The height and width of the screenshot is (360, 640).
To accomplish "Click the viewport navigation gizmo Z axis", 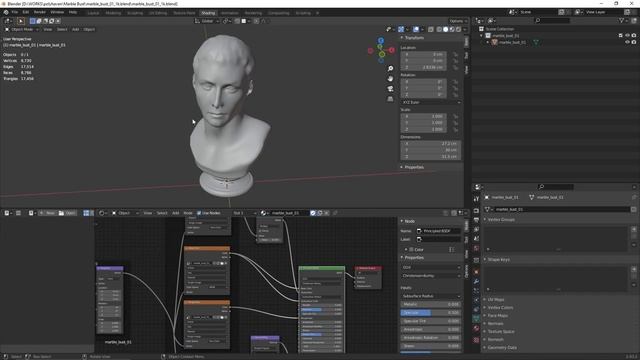I will coord(380,41).
